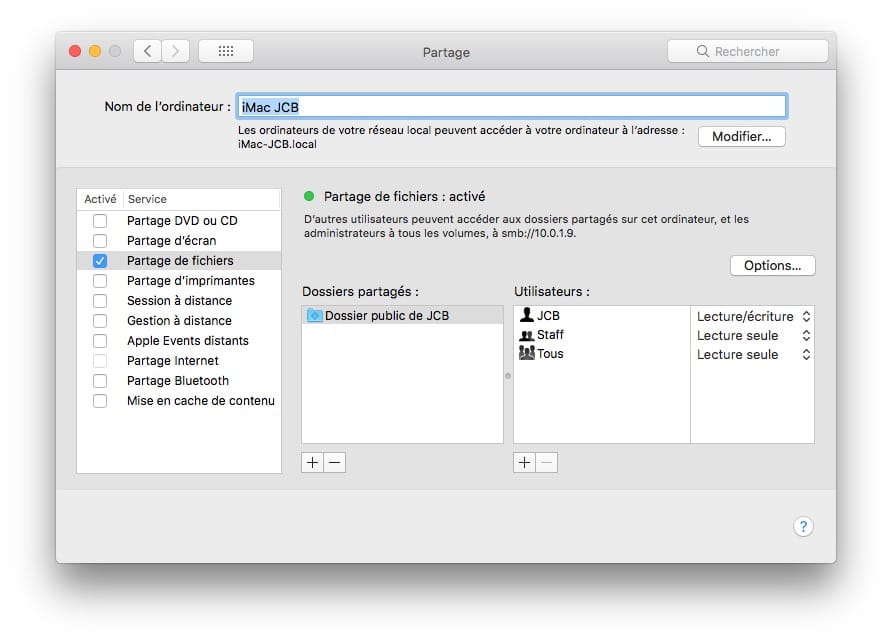Select Dossier public de JCB in shared folders
The image size is (892, 643).
402,315
